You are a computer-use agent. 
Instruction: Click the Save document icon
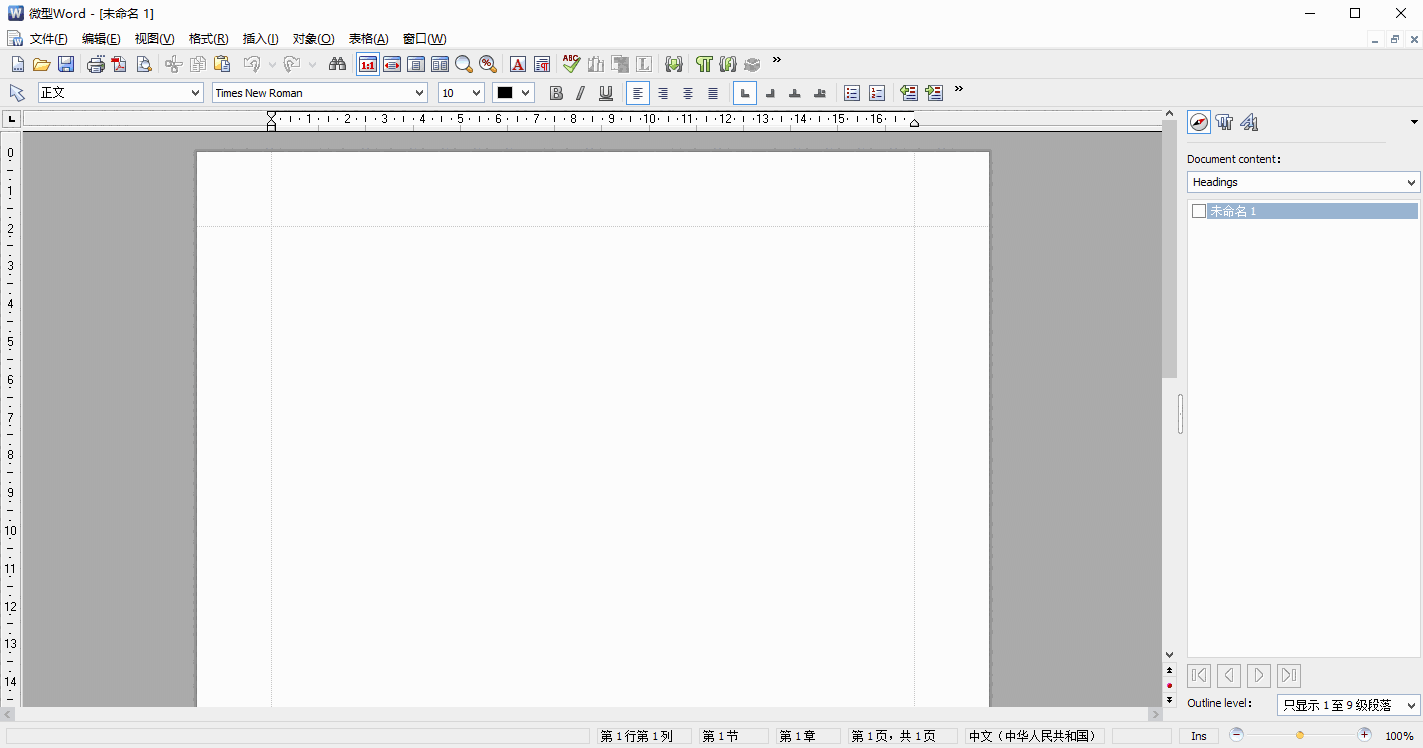pos(66,64)
